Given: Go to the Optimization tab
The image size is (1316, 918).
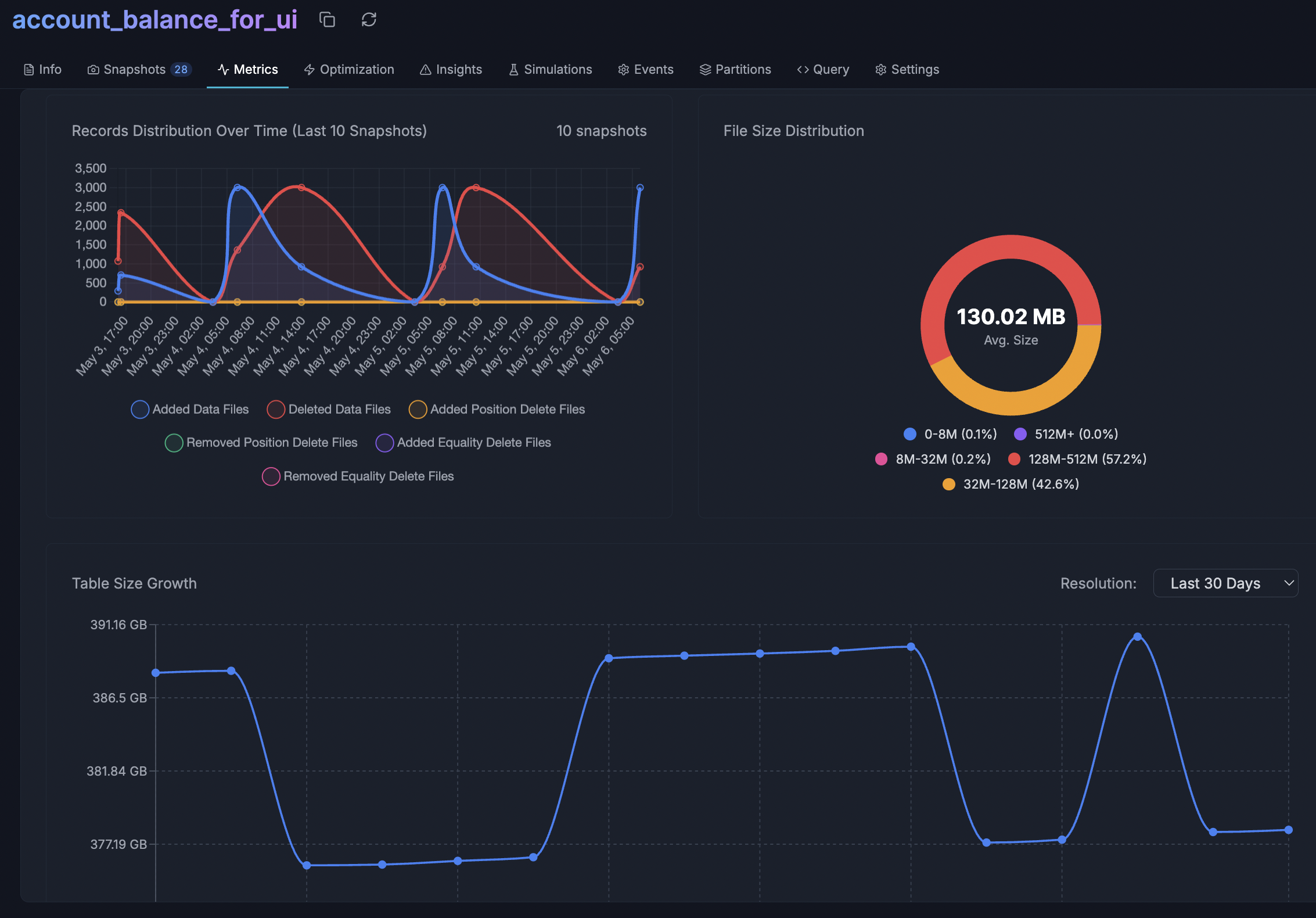Looking at the screenshot, I should 349,70.
